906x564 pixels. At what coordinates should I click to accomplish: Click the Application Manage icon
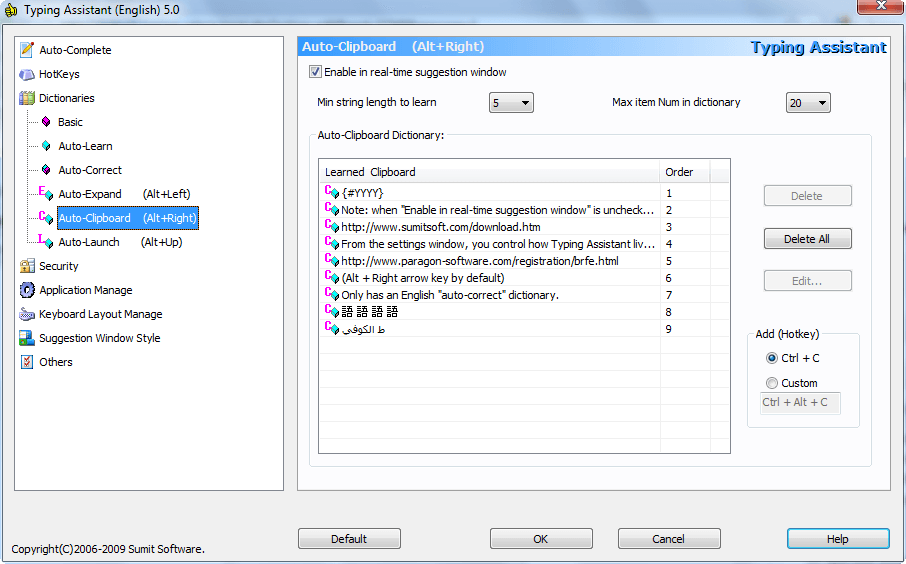[27, 290]
